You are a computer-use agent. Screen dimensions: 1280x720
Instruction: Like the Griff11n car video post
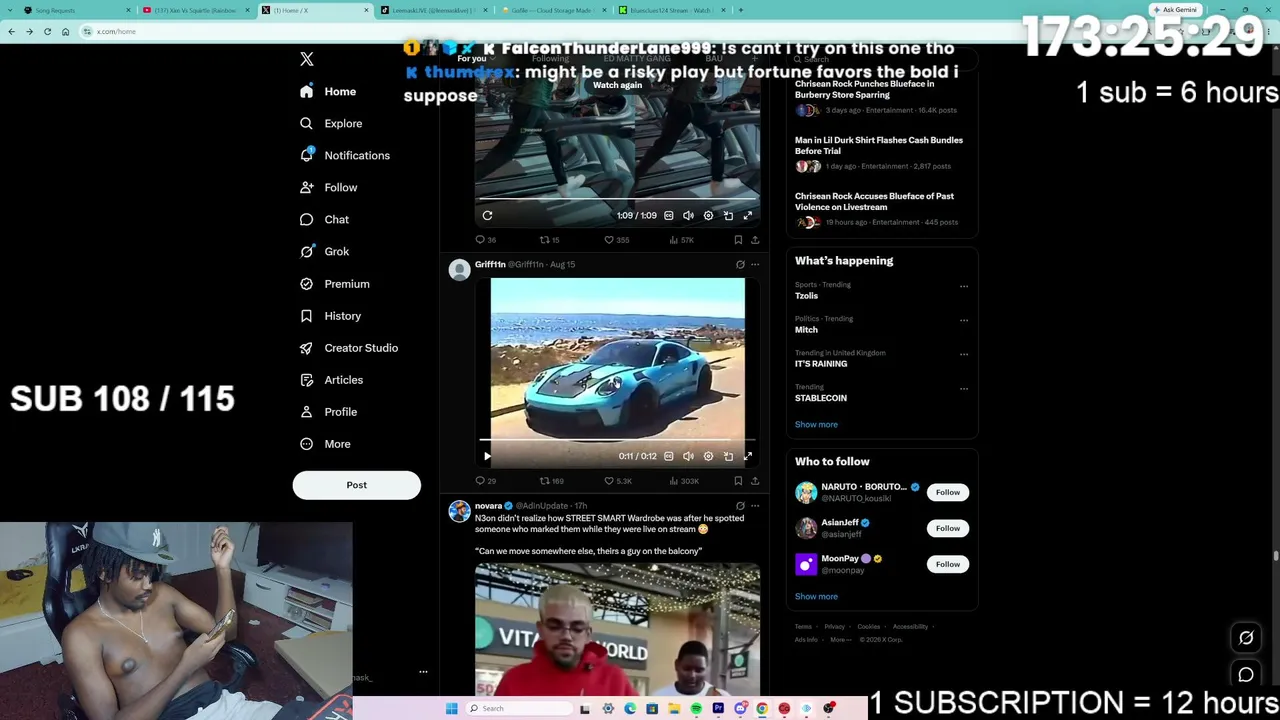pos(617,481)
